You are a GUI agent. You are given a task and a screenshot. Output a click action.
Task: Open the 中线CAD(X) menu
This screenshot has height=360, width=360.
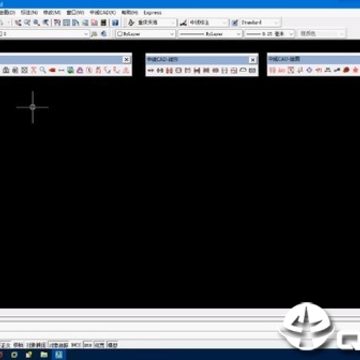103,13
